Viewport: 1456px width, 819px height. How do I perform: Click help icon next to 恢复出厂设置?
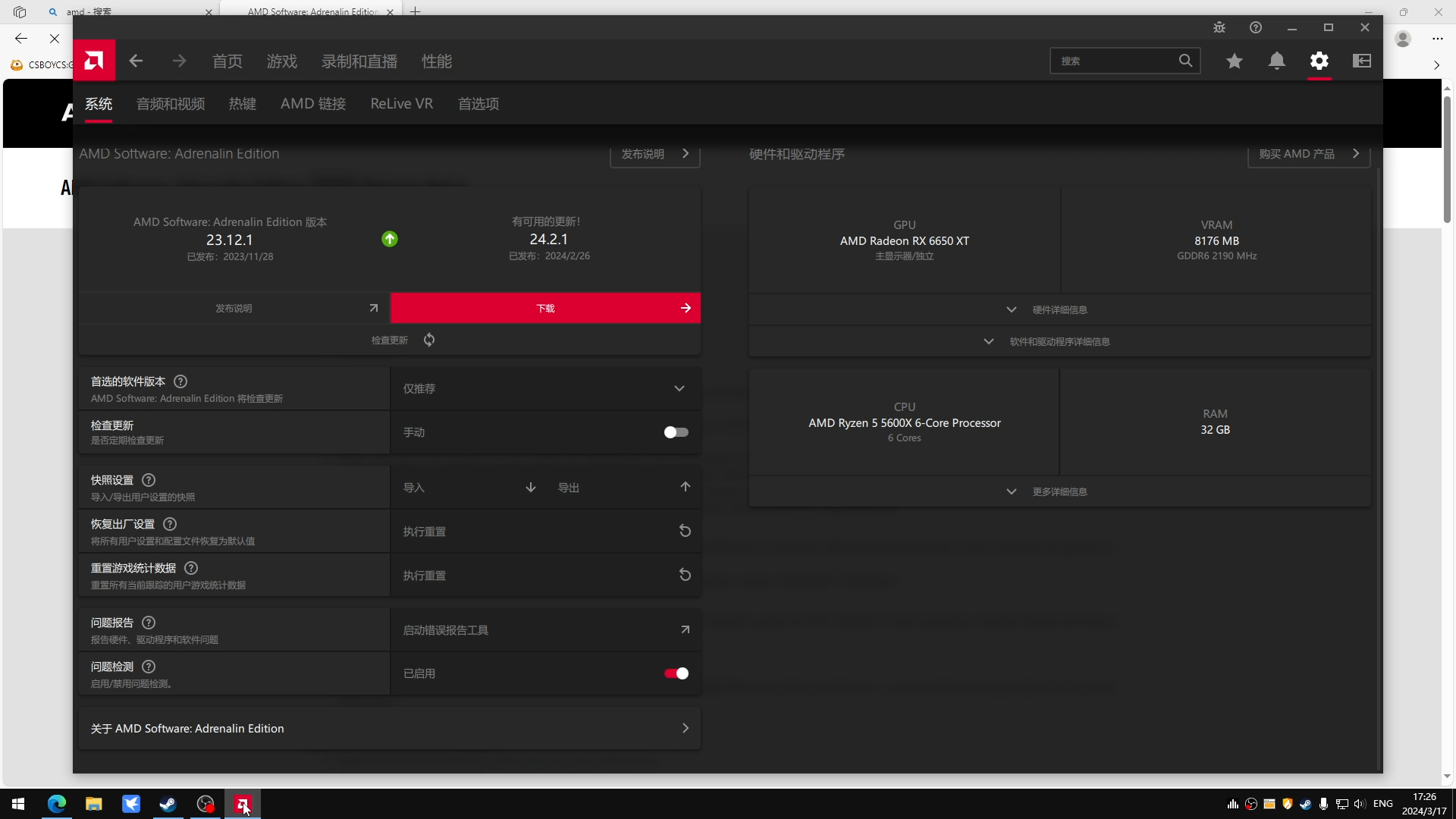coord(170,524)
